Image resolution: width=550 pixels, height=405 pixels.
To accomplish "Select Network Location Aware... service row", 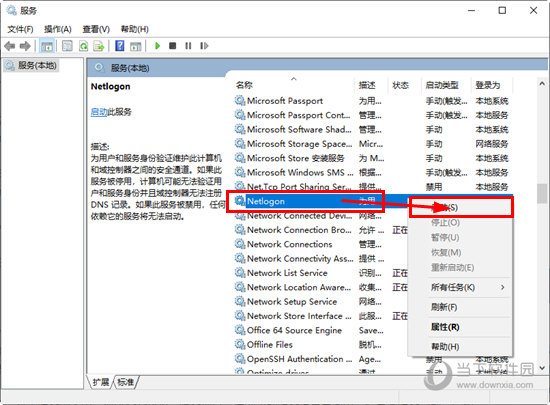I will [x=321, y=288].
